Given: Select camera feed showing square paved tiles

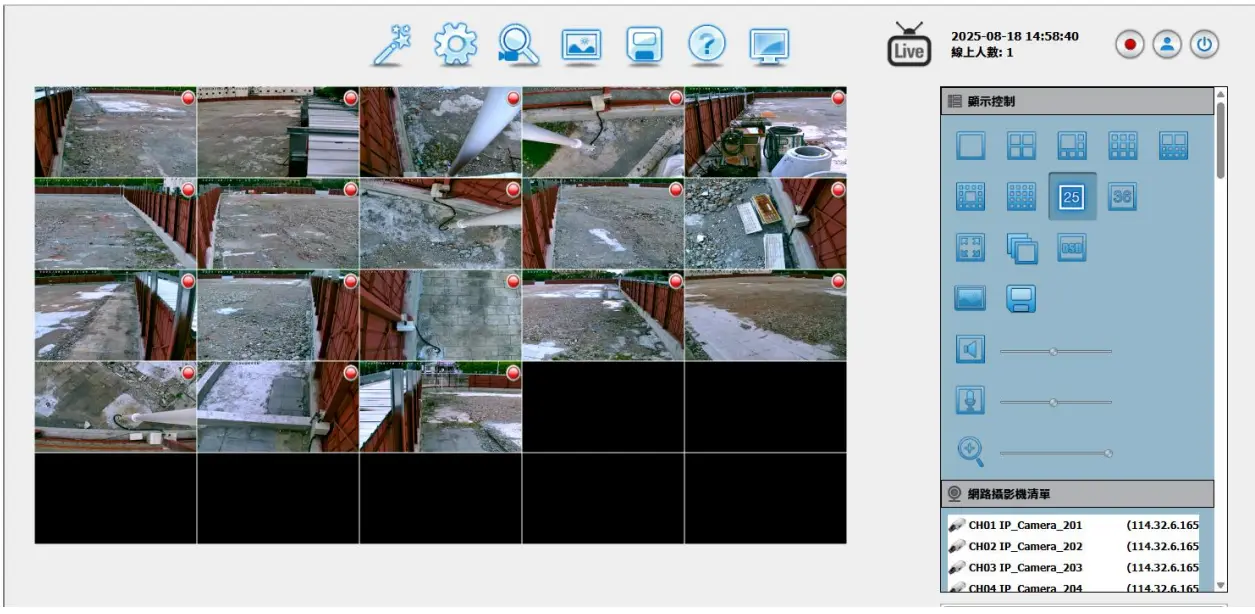Looking at the screenshot, I should (x=441, y=315).
